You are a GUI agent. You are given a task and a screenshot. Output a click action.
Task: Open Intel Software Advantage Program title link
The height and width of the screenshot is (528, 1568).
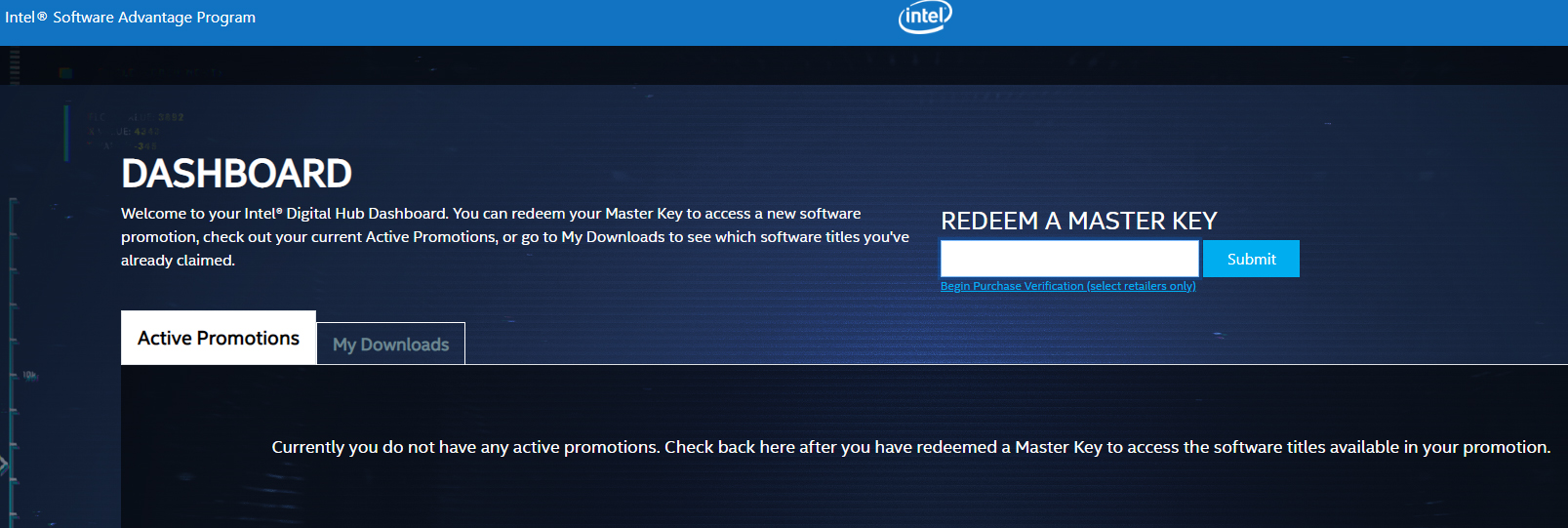coord(130,18)
